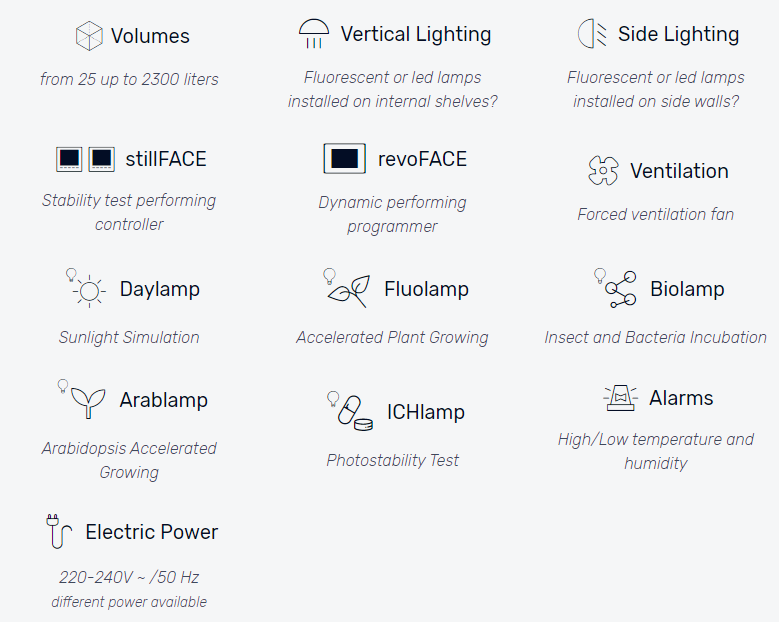The width and height of the screenshot is (779, 622).
Task: Click the Sunlight Simulation caption
Action: coord(129,337)
